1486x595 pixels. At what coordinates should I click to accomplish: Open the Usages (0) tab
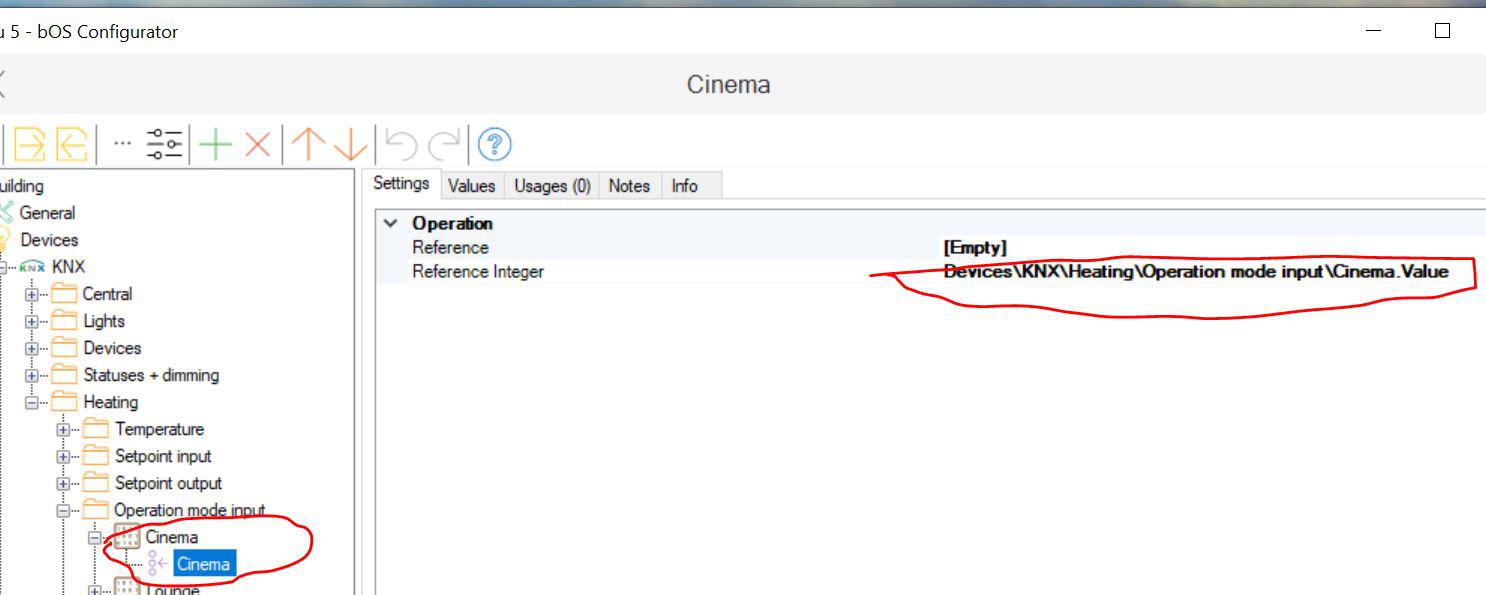(552, 186)
